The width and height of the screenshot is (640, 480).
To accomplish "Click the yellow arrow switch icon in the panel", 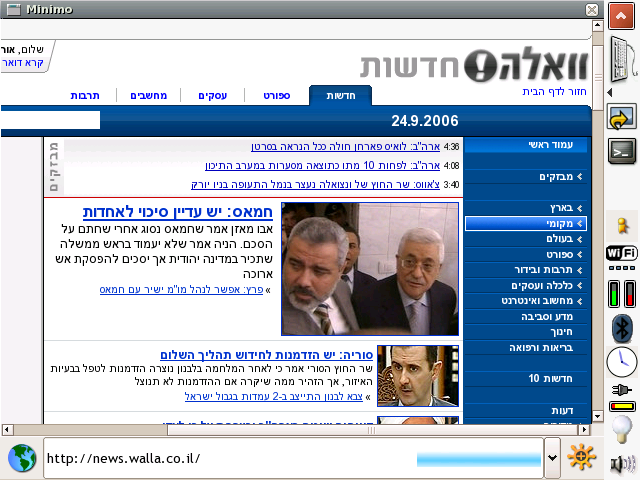I will 622,119.
